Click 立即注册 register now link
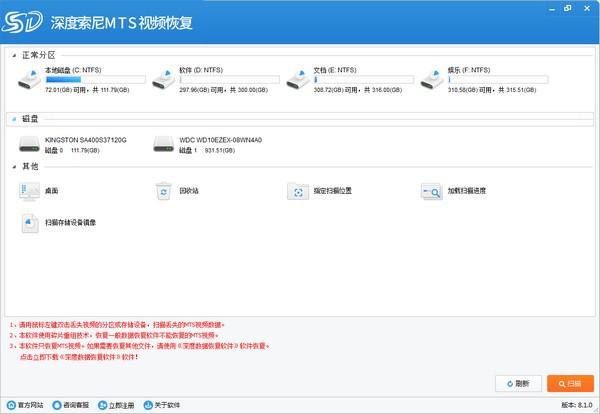The image size is (600, 414). pyautogui.click(x=114, y=405)
